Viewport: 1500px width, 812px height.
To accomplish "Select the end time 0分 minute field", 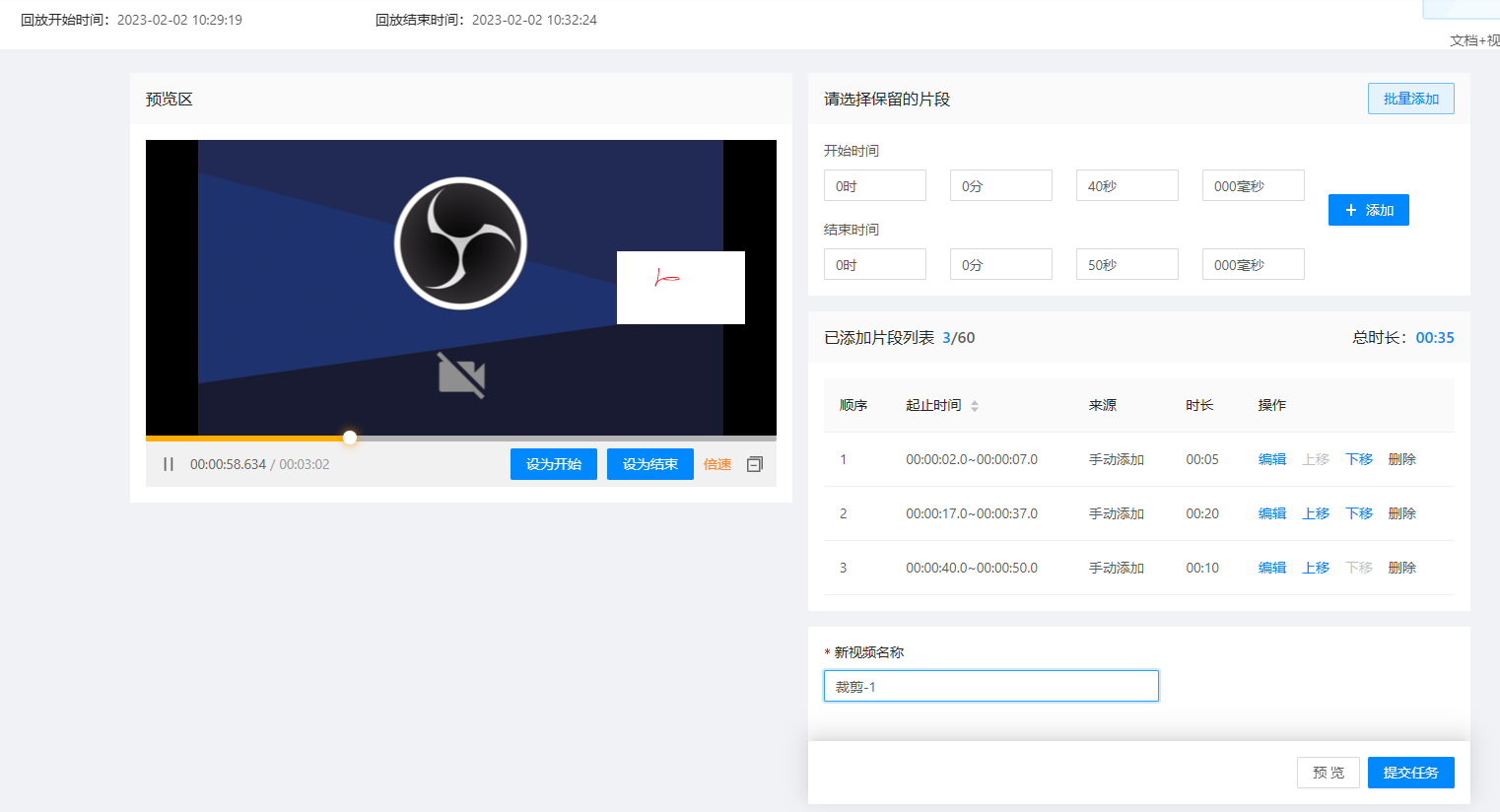I will [x=1001, y=264].
